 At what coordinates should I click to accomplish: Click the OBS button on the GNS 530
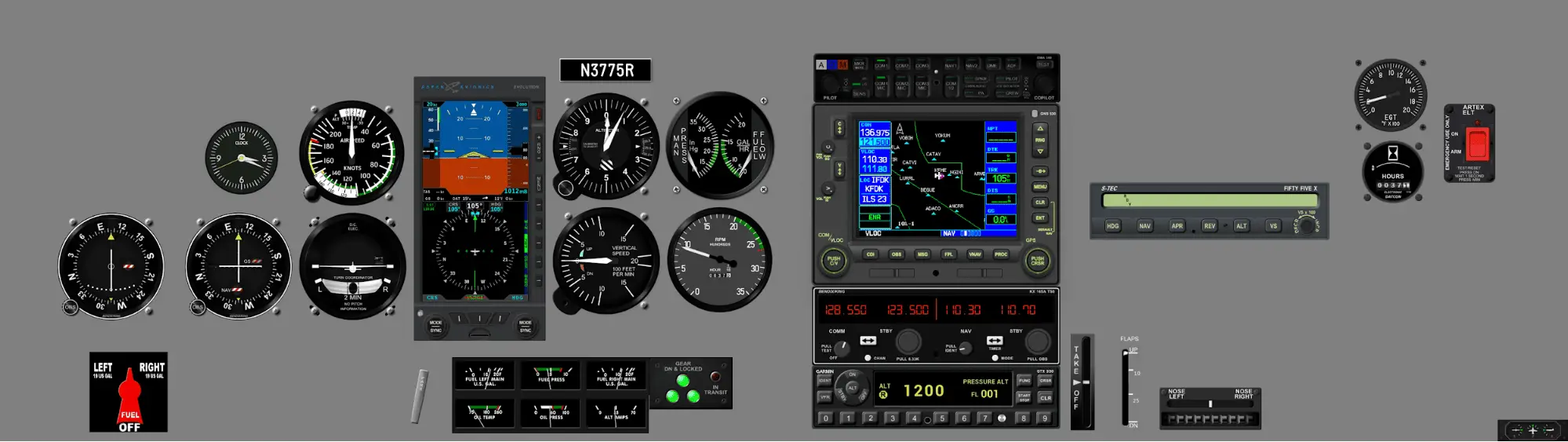(x=897, y=254)
